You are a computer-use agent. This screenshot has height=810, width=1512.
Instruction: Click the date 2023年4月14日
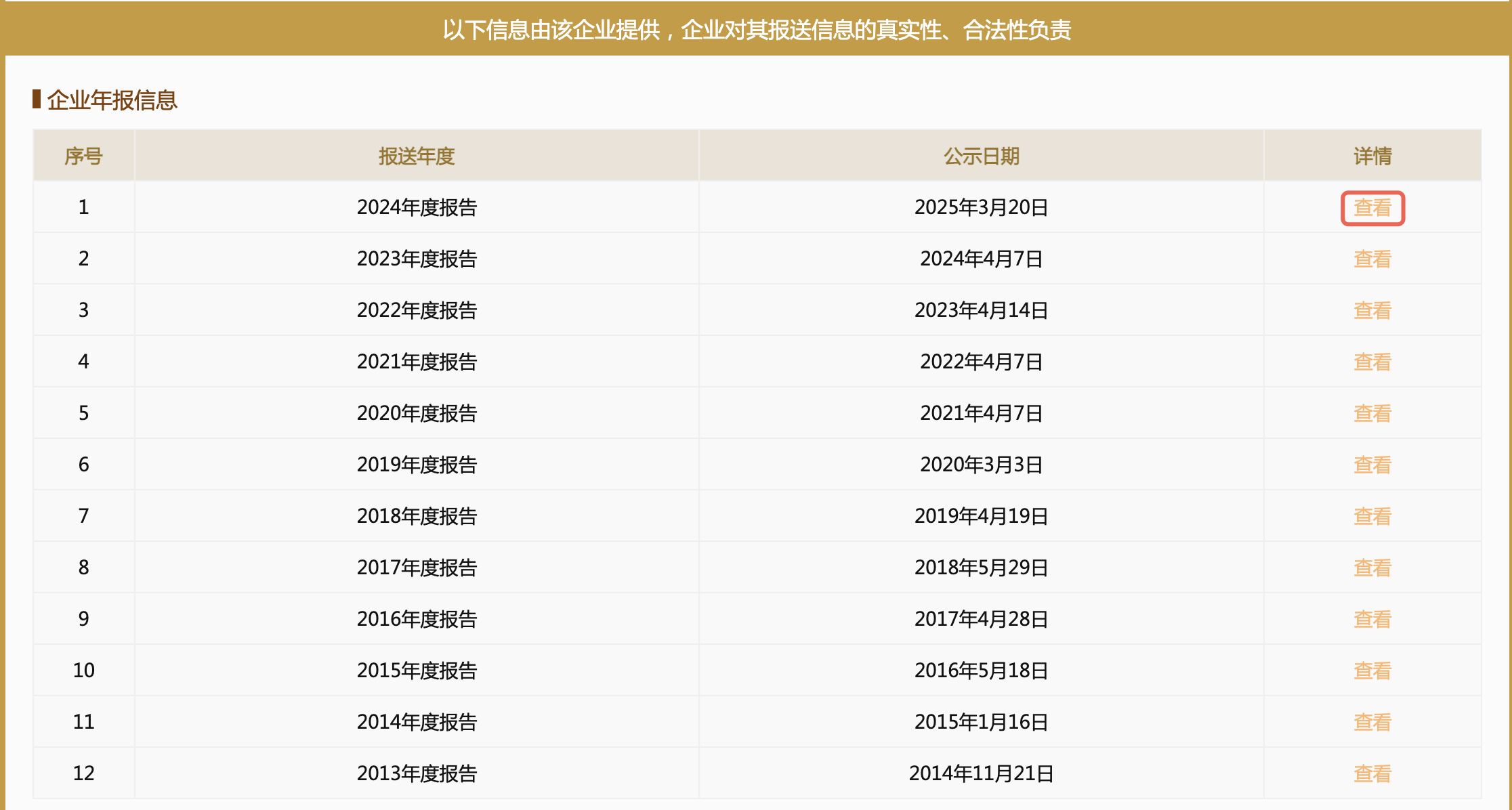click(982, 310)
